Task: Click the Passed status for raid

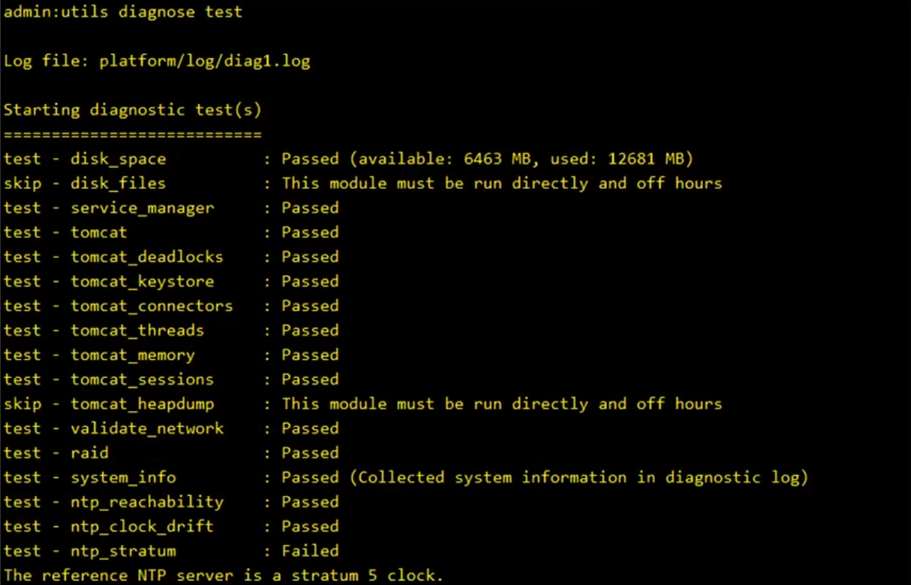Action: pyautogui.click(x=310, y=453)
